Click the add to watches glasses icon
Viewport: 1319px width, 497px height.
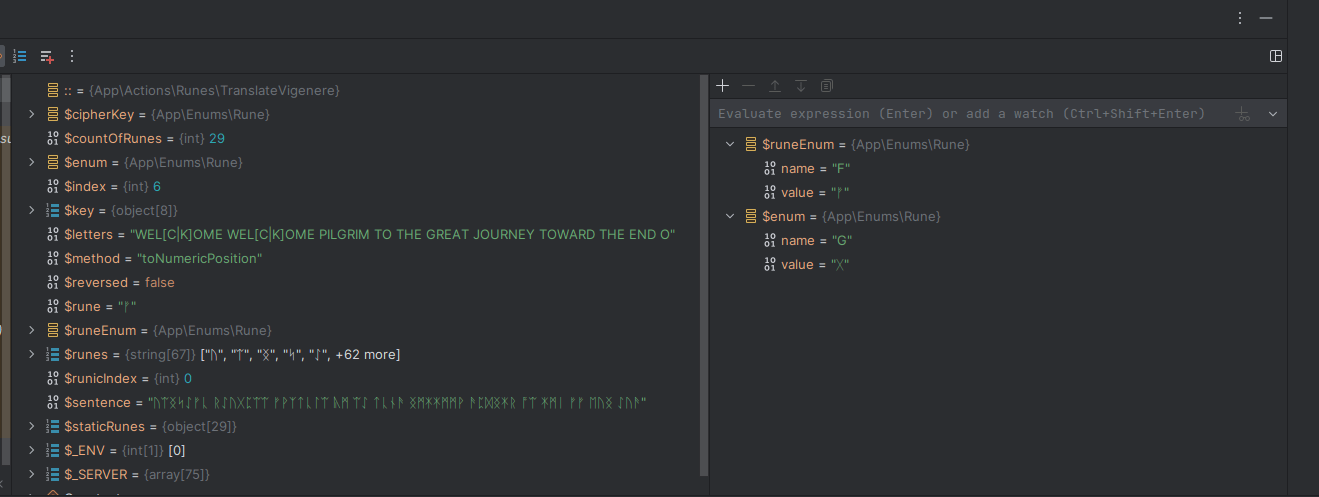(x=1243, y=114)
